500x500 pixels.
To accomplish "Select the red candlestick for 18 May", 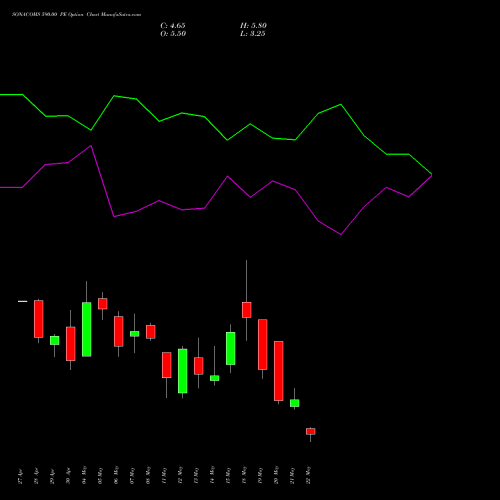I will point(247,310).
